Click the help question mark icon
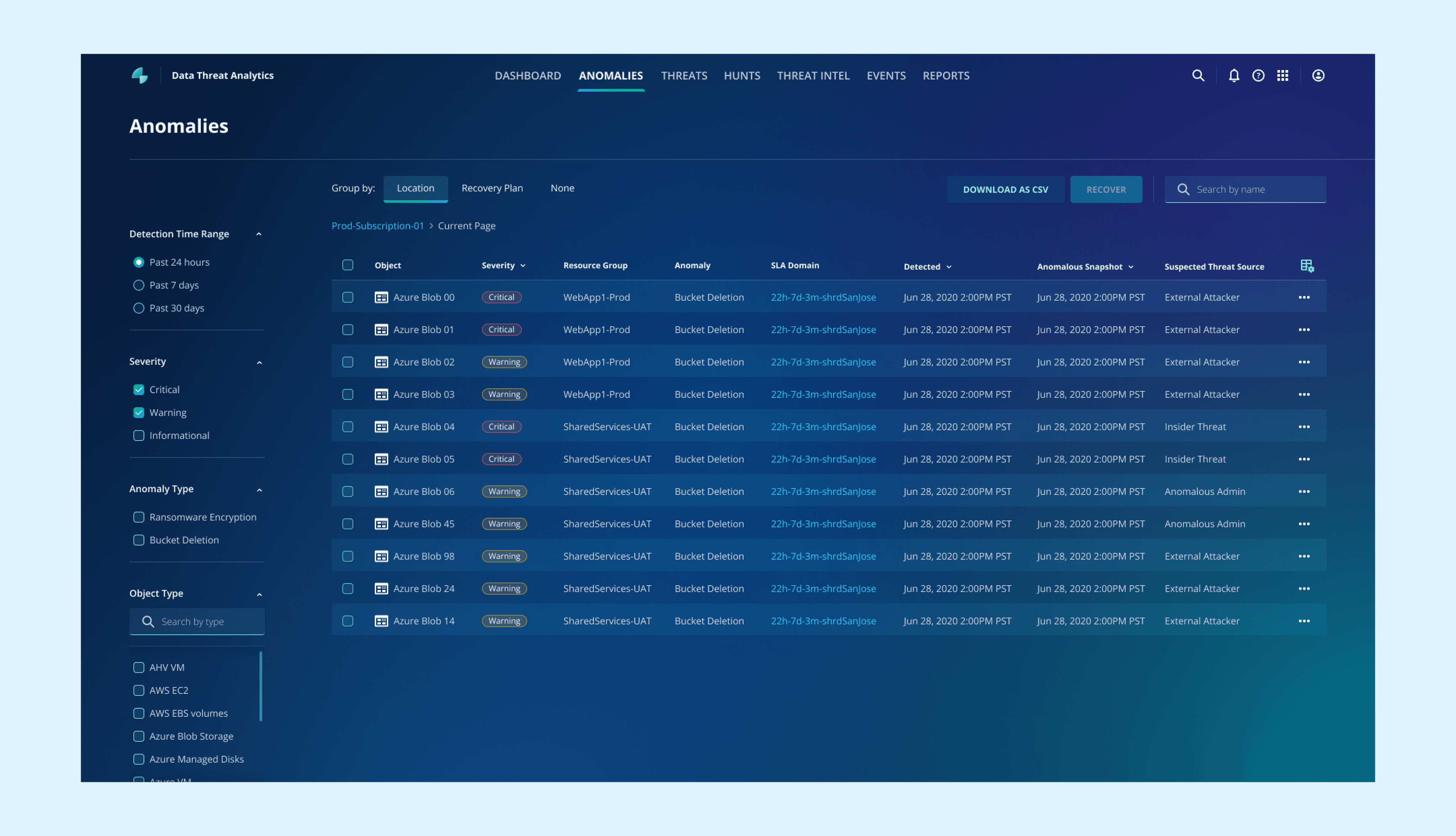This screenshot has width=1456, height=836. tap(1258, 75)
